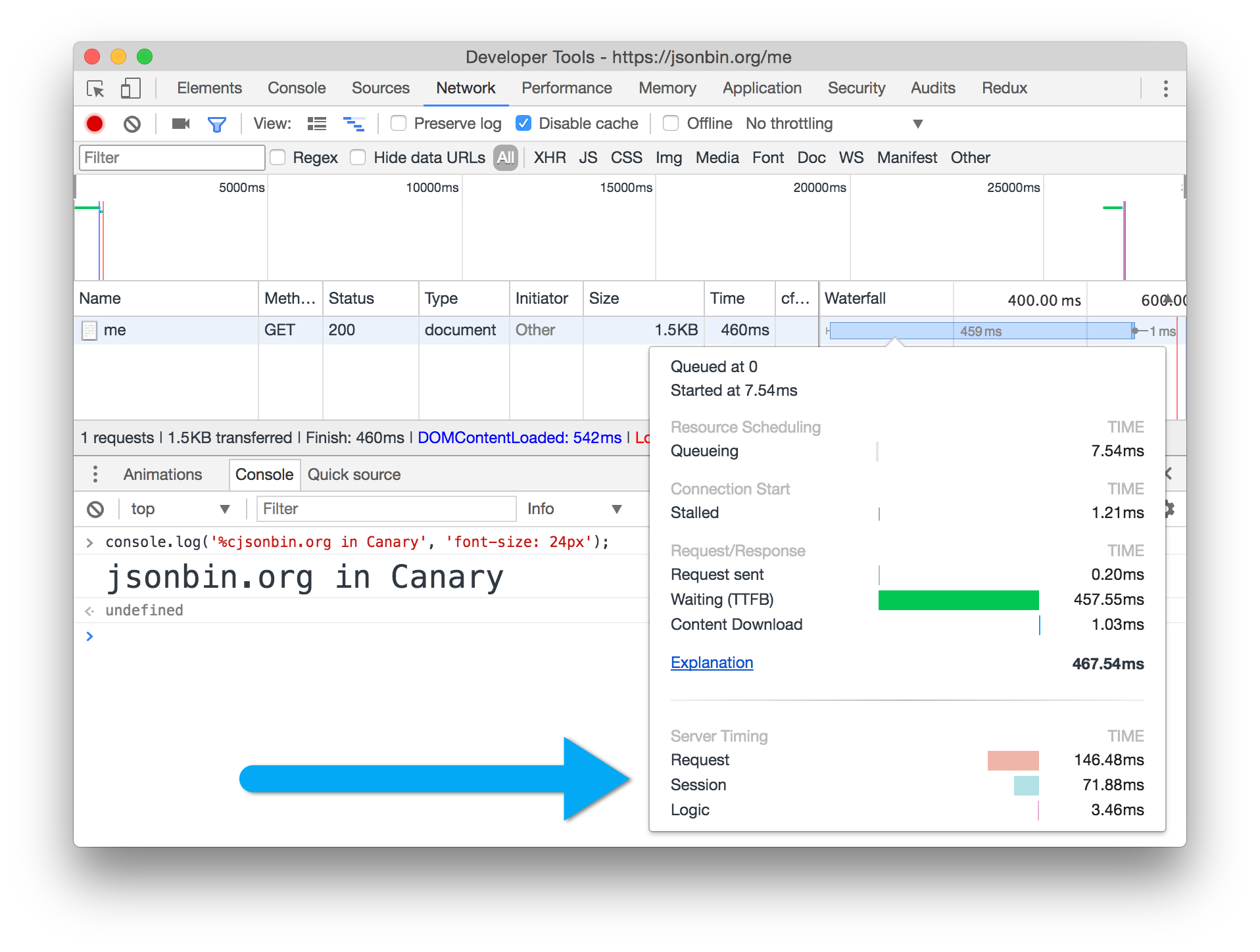The width and height of the screenshot is (1260, 952).
Task: Focus the console Filter input field
Action: [386, 509]
